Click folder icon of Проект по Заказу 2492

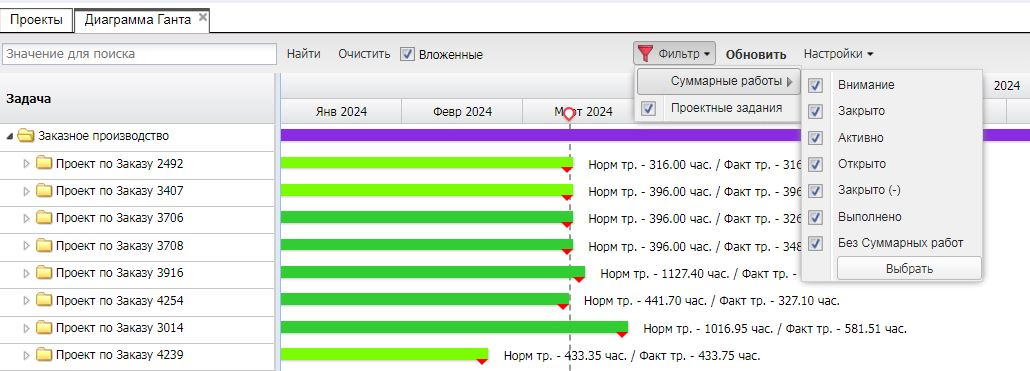click(x=44, y=164)
